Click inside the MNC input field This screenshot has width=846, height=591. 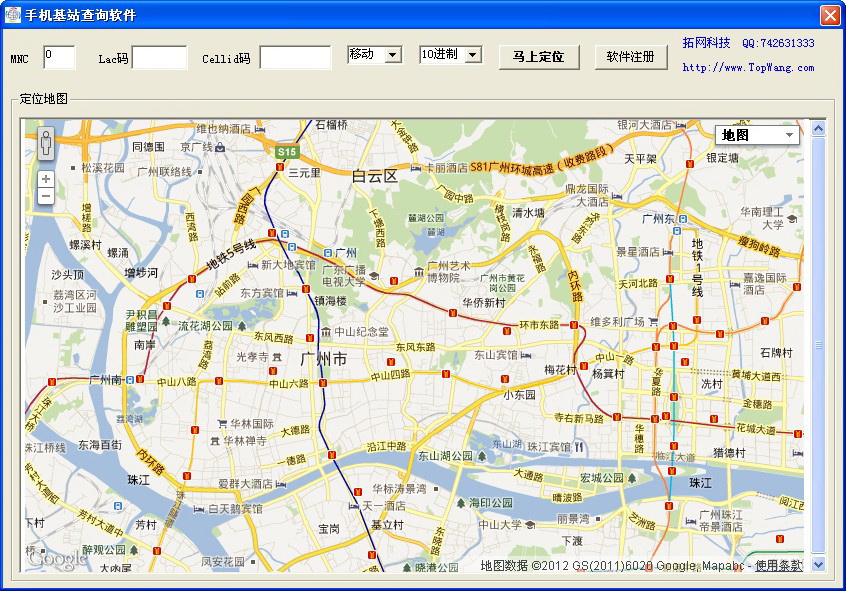57,57
